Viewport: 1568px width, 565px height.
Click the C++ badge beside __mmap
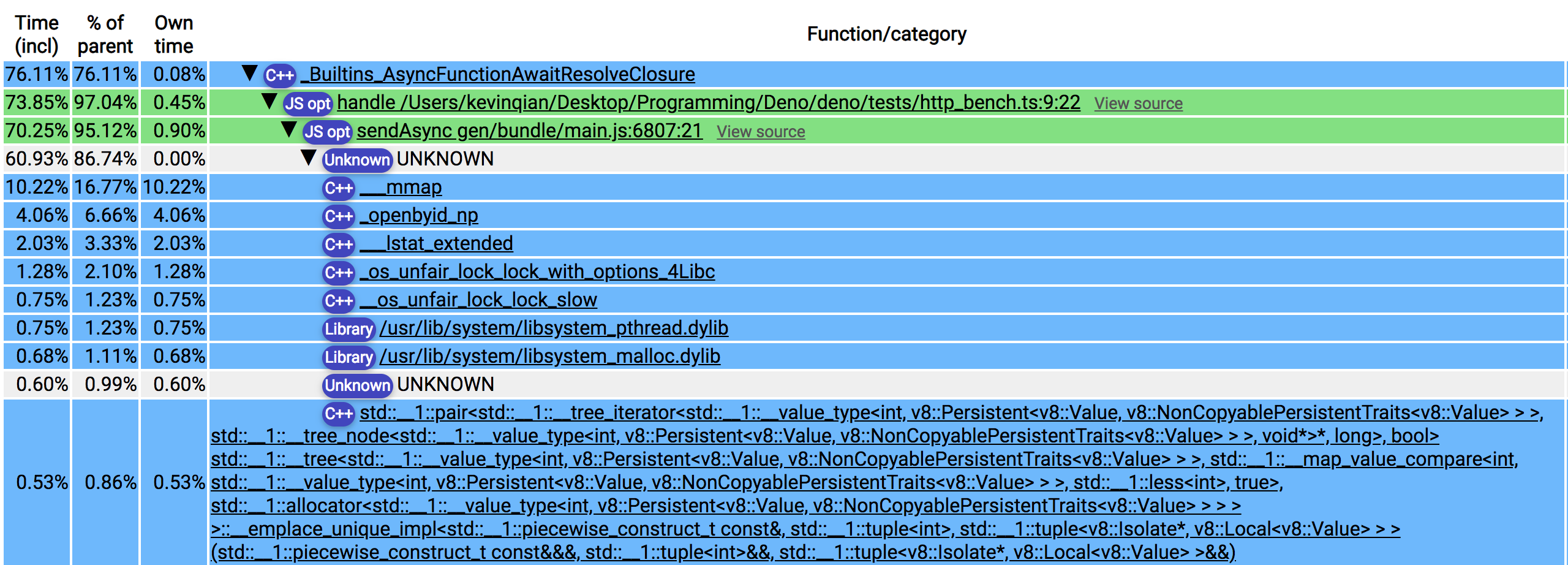point(340,188)
